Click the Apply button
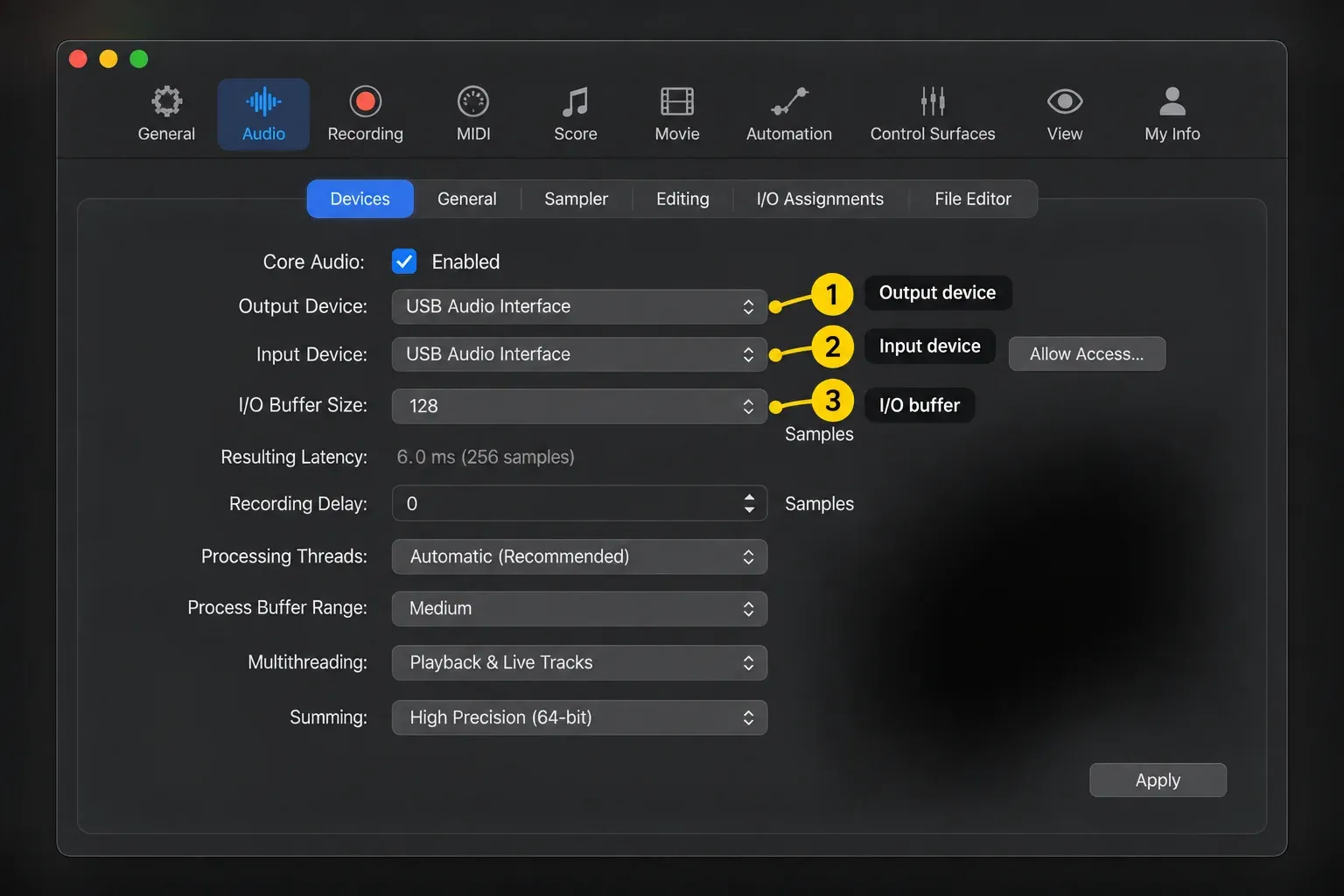Viewport: 1344px width, 896px height. (x=1158, y=780)
